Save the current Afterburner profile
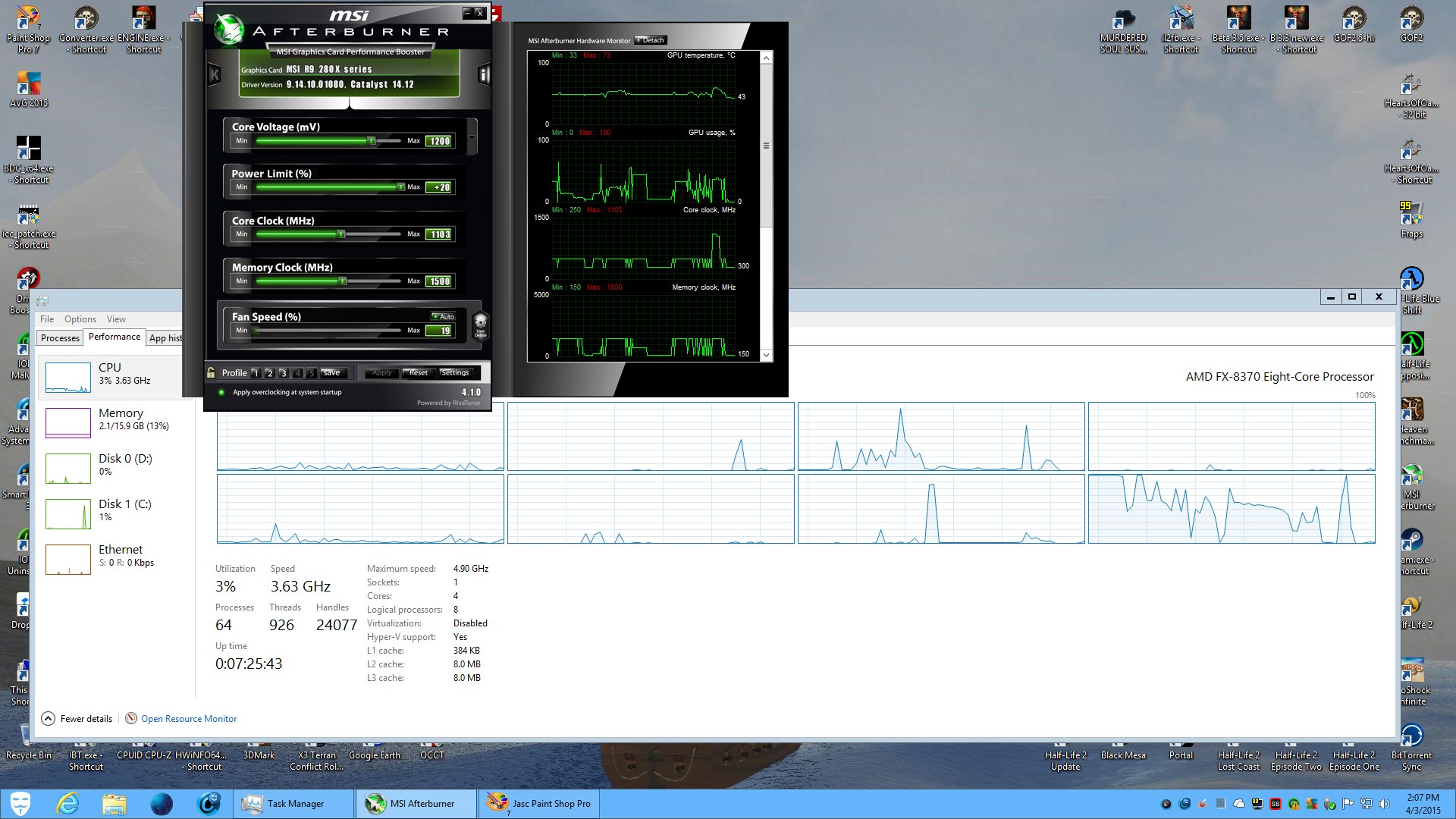The height and width of the screenshot is (819, 1456). pyautogui.click(x=332, y=372)
